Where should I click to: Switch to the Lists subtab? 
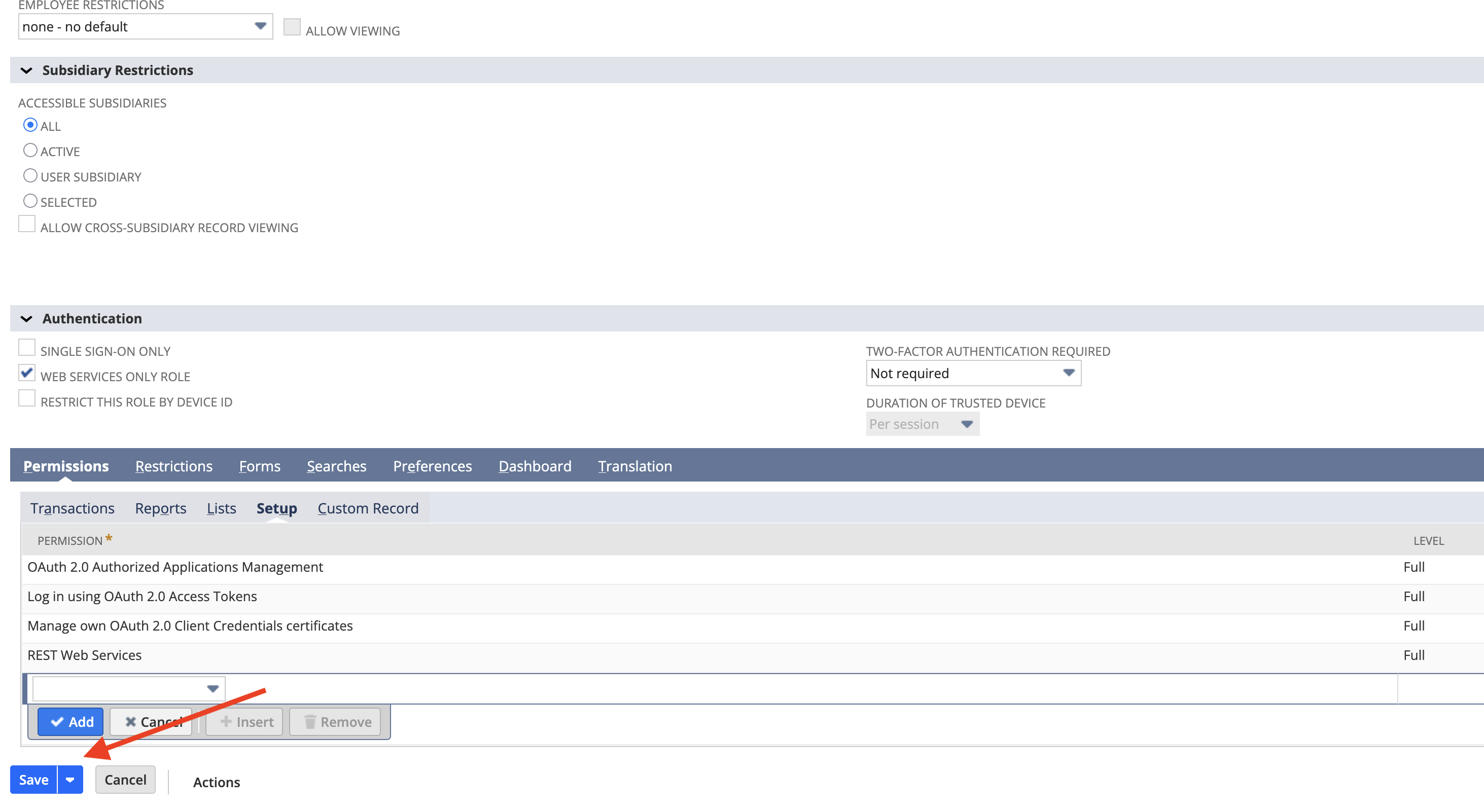(221, 508)
